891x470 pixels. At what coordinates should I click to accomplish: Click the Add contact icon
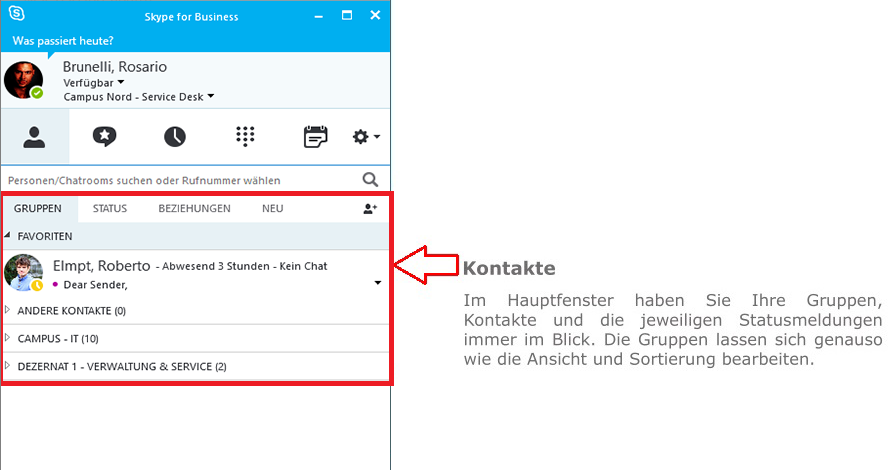370,209
